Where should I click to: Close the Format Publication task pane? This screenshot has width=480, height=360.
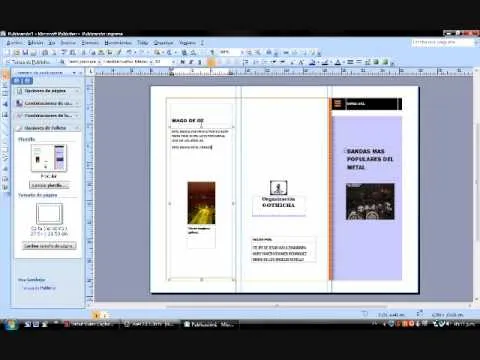(x=80, y=72)
